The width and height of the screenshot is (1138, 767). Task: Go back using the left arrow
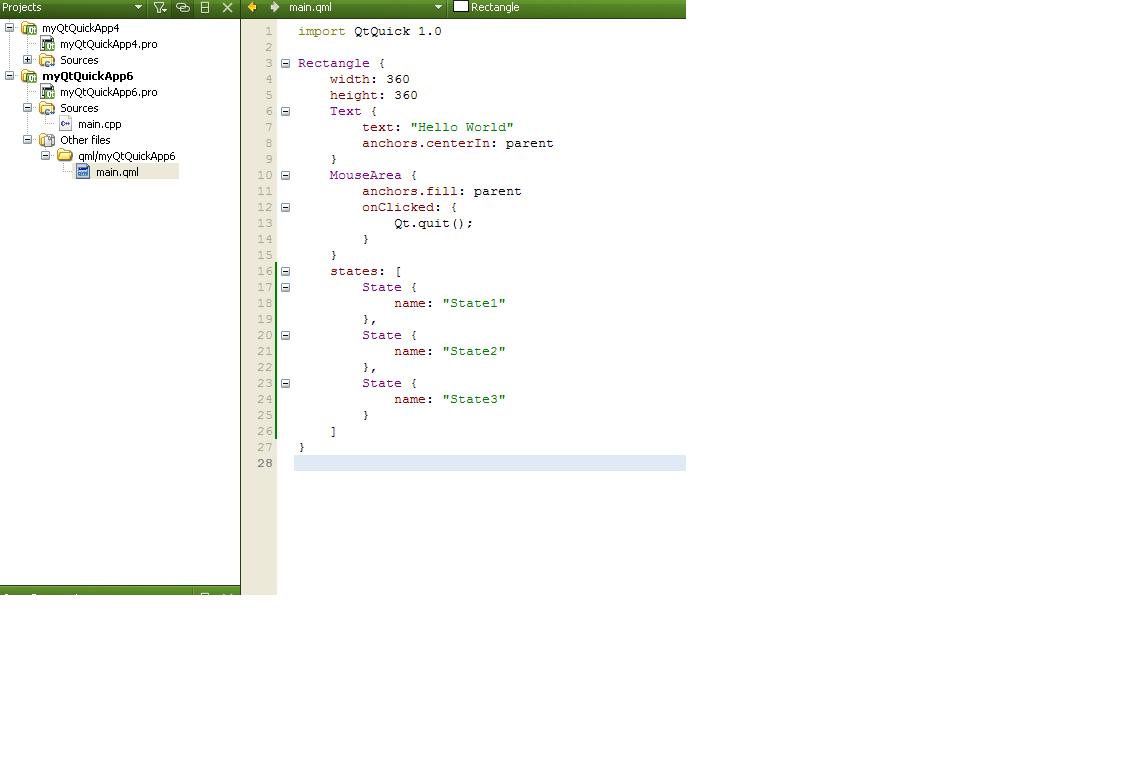tap(252, 7)
